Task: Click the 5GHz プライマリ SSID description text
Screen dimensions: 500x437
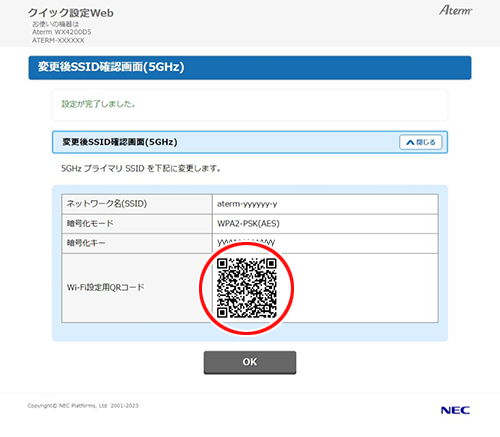Action: point(141,169)
